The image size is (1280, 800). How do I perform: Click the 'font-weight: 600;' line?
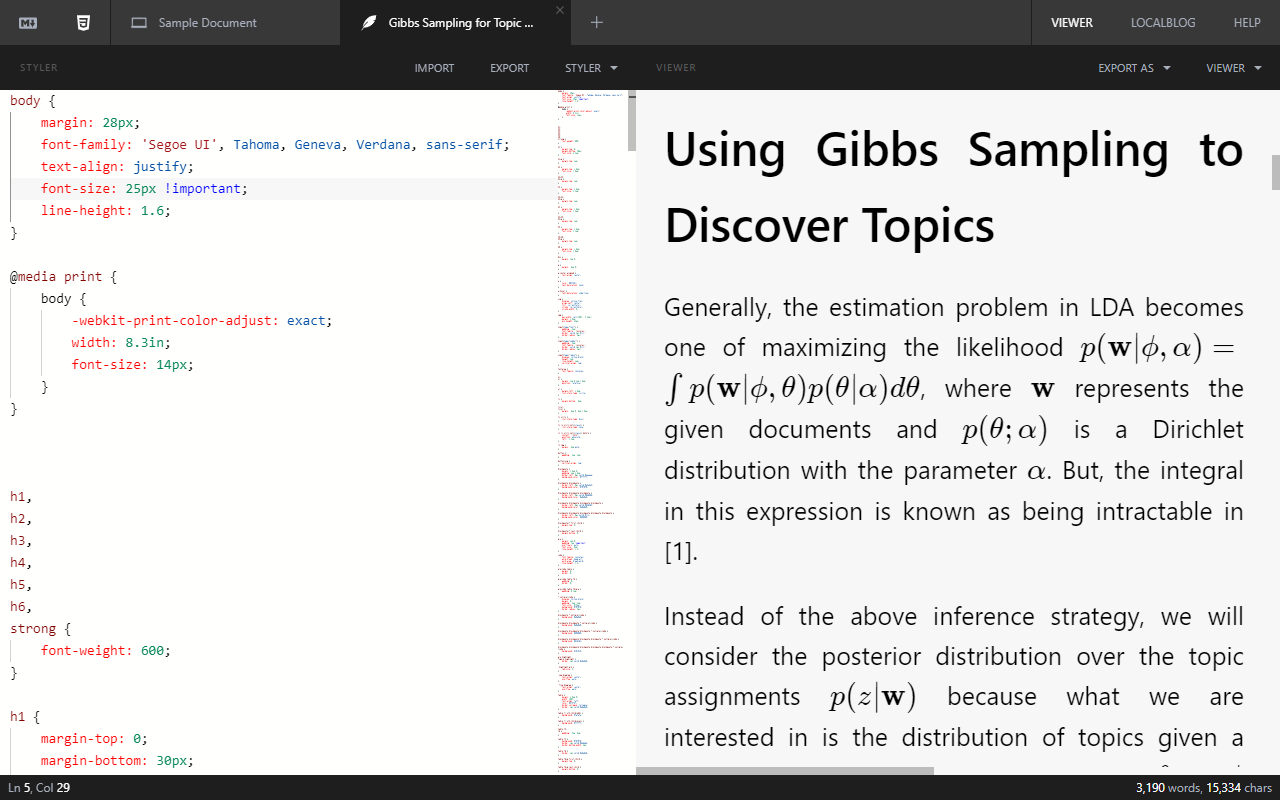pos(106,651)
